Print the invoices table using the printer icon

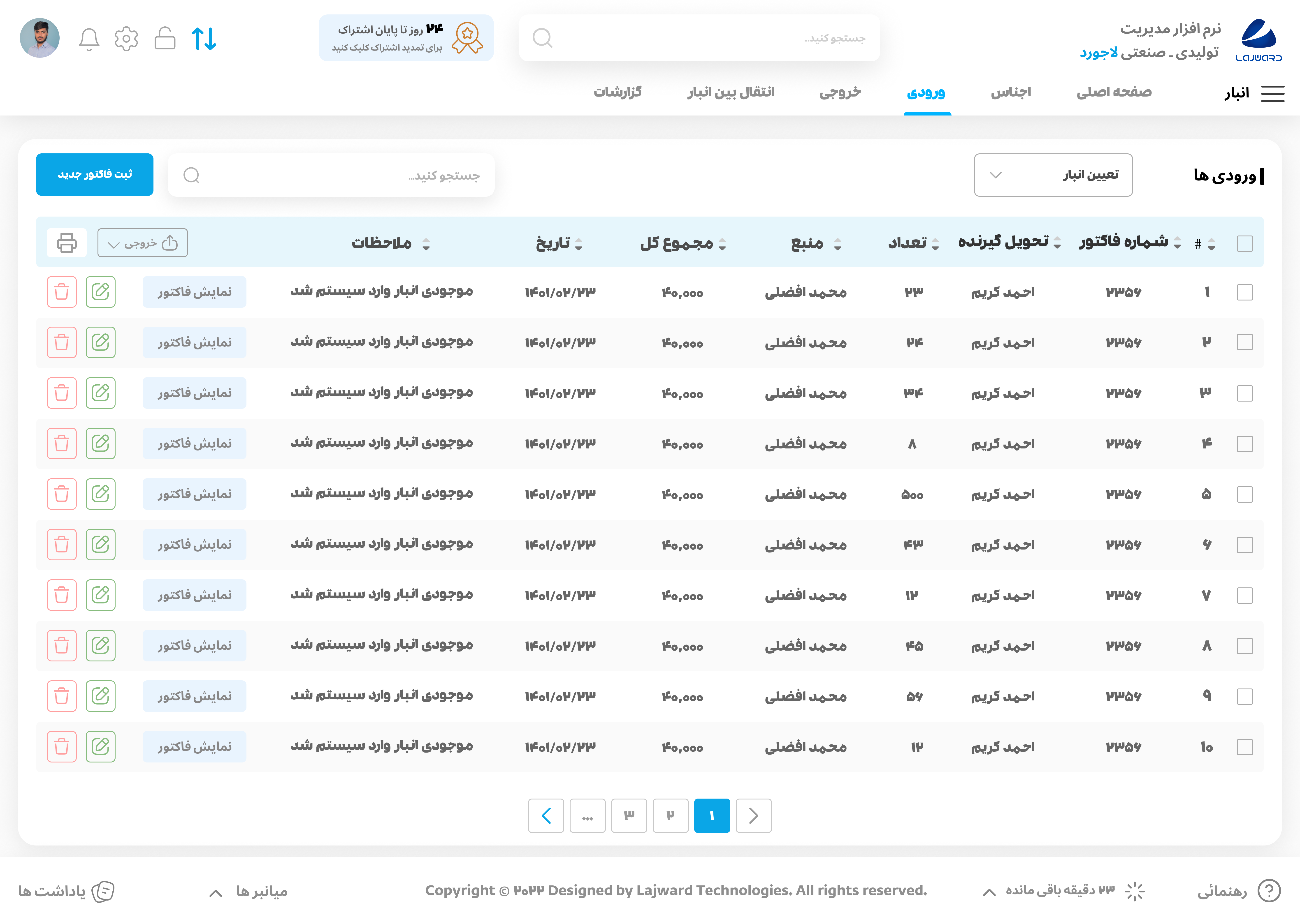(x=67, y=242)
